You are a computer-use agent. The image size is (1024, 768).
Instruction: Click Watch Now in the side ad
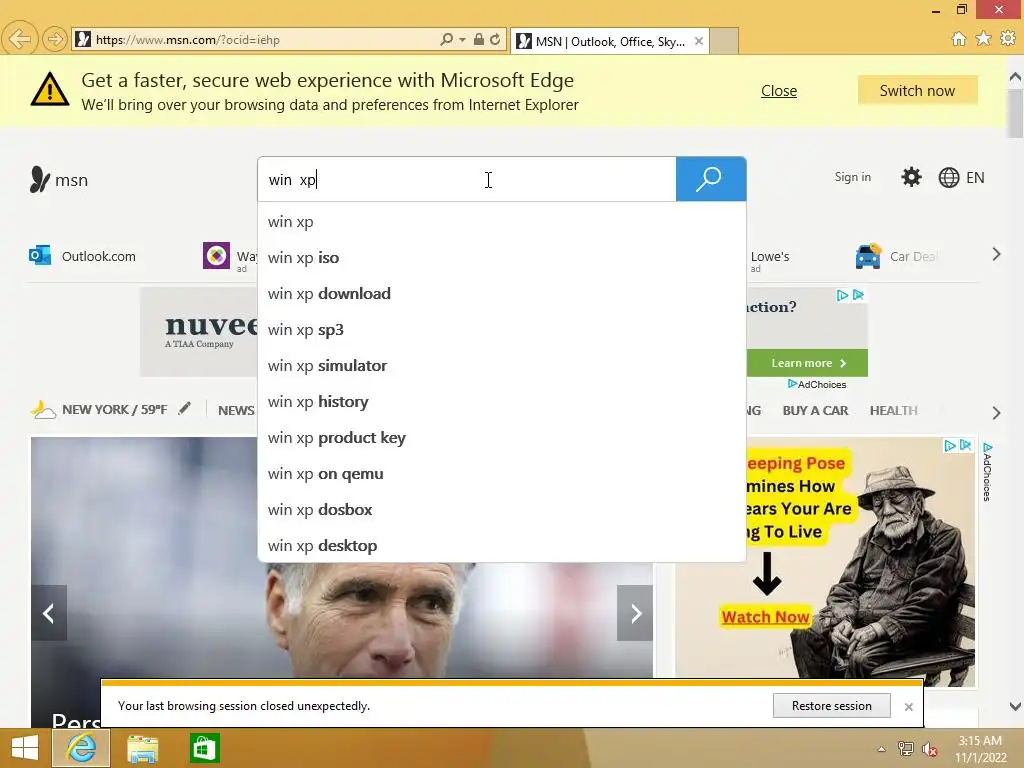point(765,616)
